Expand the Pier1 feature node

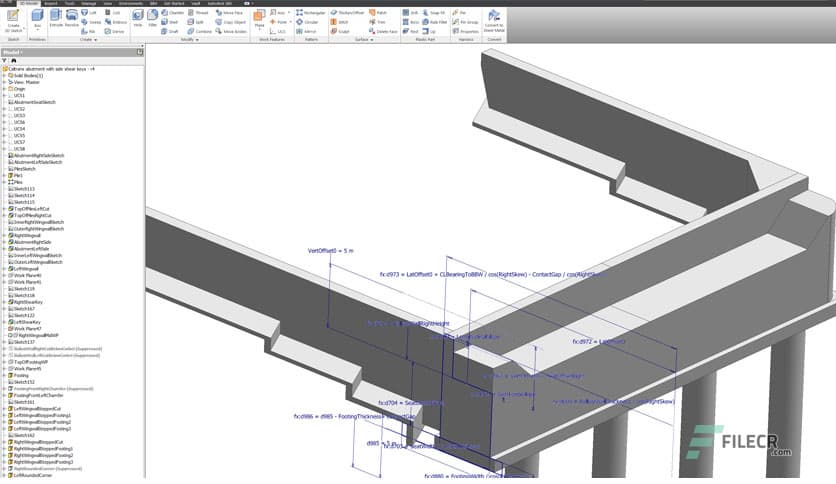[4, 175]
